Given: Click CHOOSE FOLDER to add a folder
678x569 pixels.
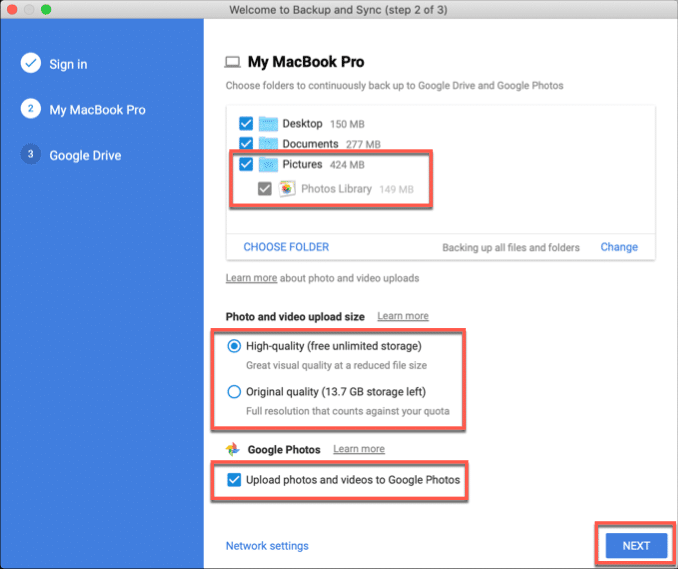Looking at the screenshot, I should 286,247.
